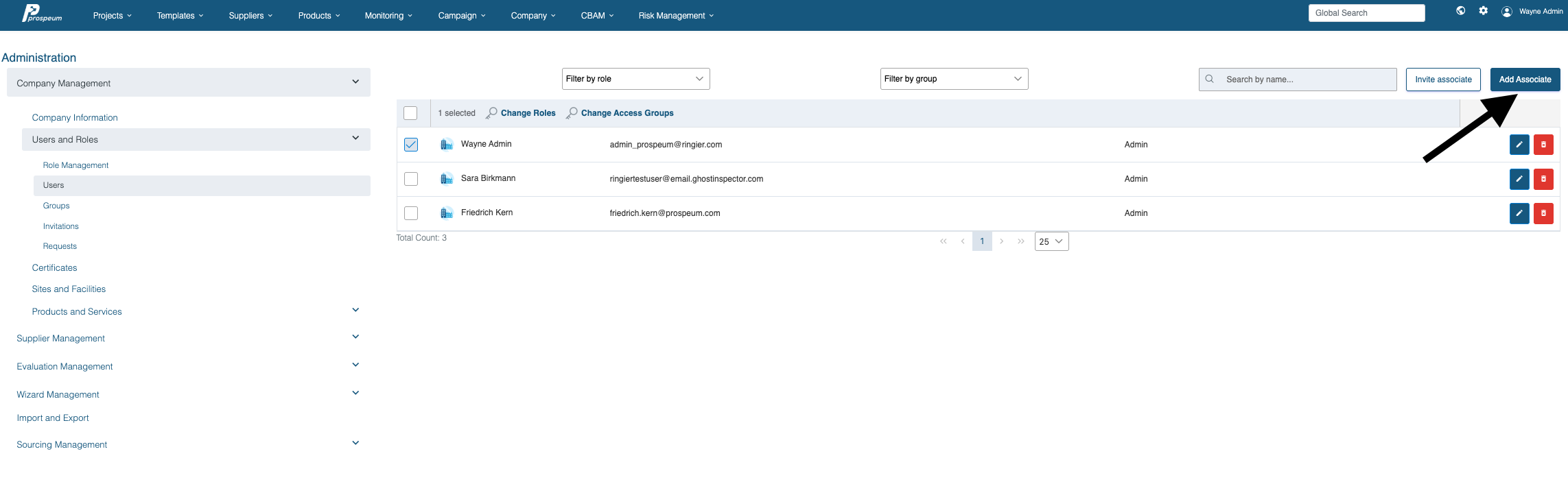Open the globe language icon
The width and height of the screenshot is (1568, 484).
(x=1461, y=10)
